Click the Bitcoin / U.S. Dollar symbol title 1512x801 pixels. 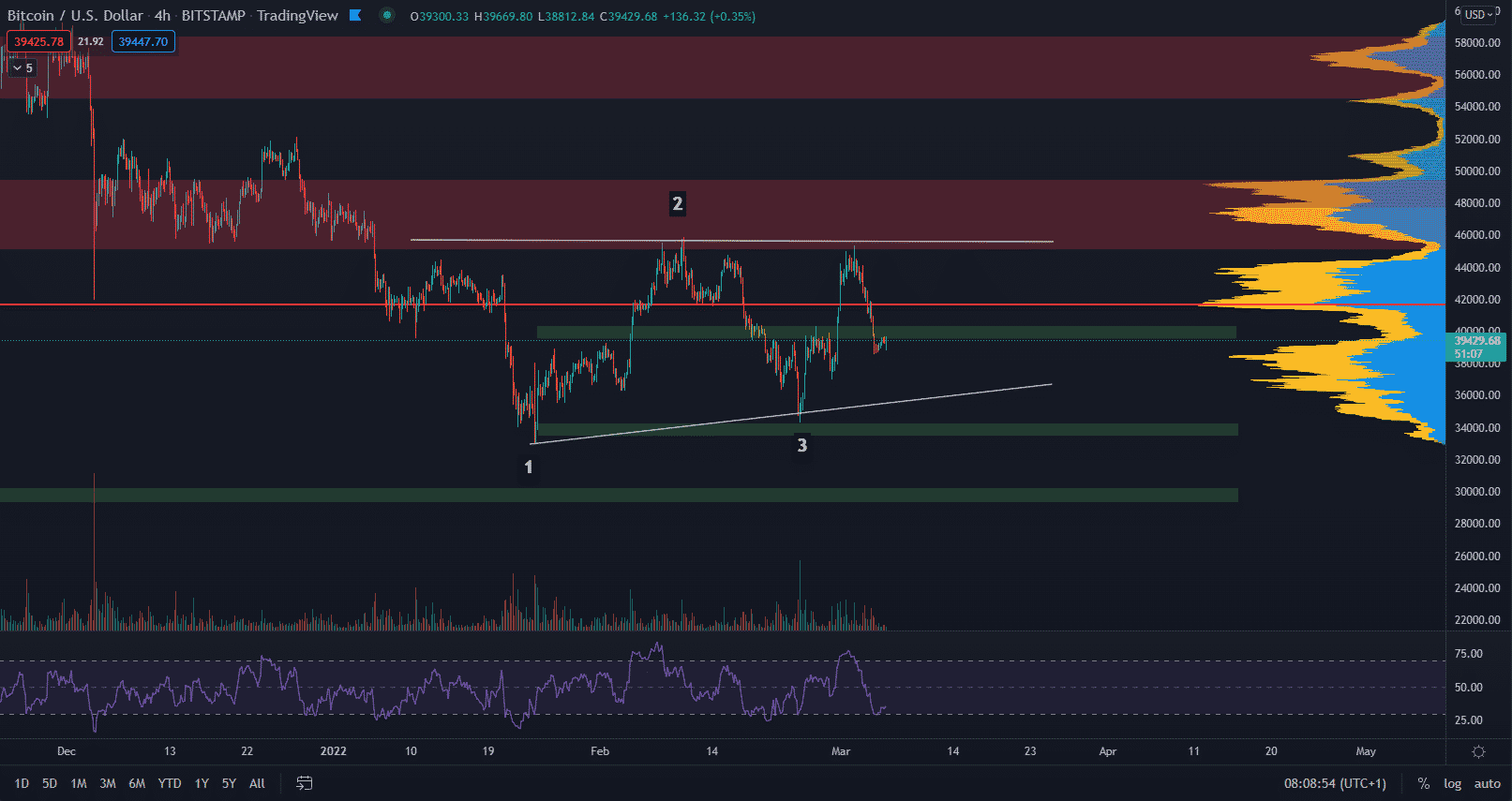(x=75, y=15)
